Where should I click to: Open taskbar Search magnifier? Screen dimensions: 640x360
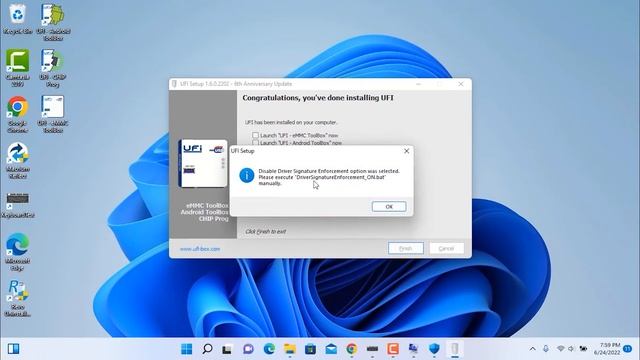(207, 349)
